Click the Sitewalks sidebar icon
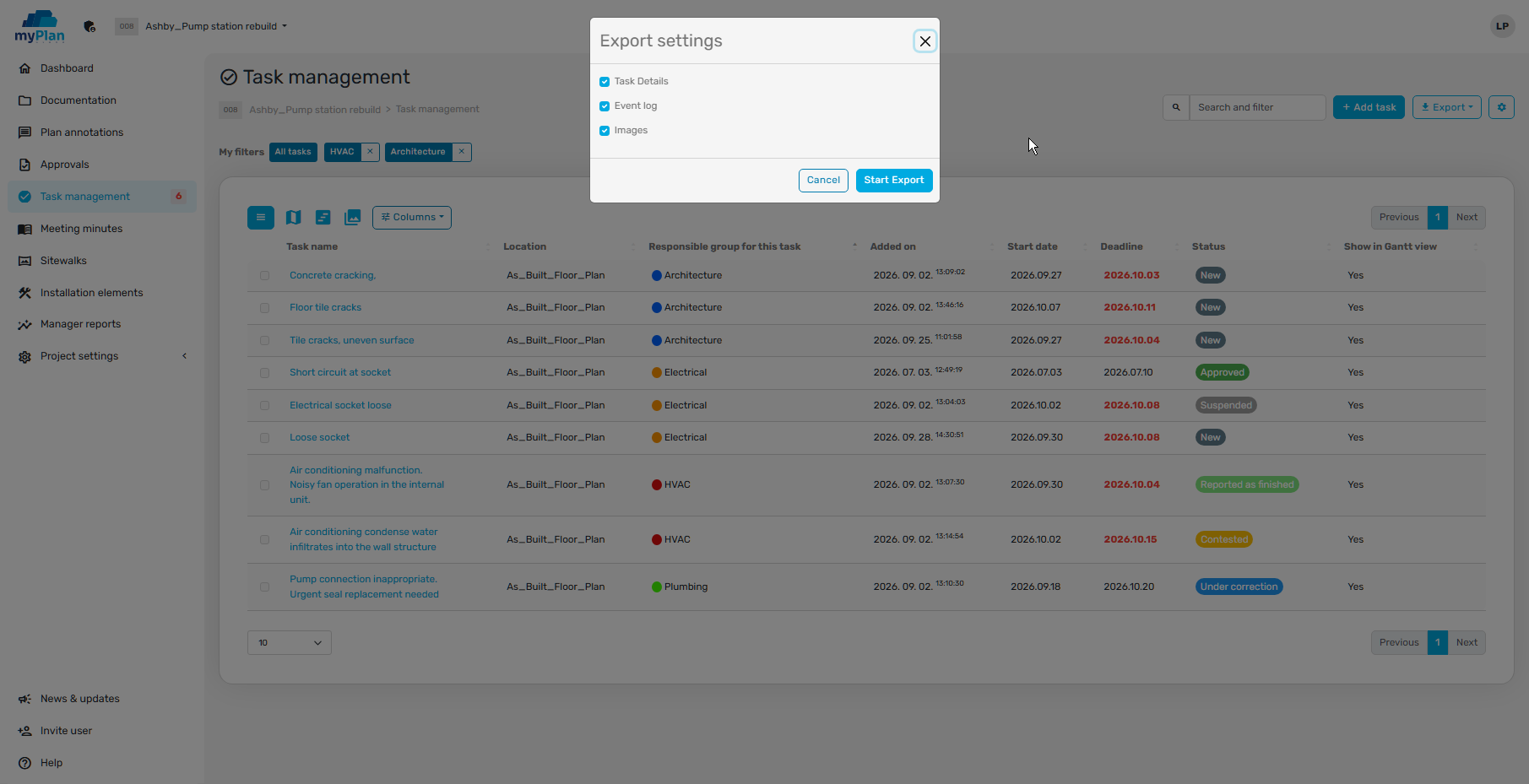 pyautogui.click(x=24, y=261)
